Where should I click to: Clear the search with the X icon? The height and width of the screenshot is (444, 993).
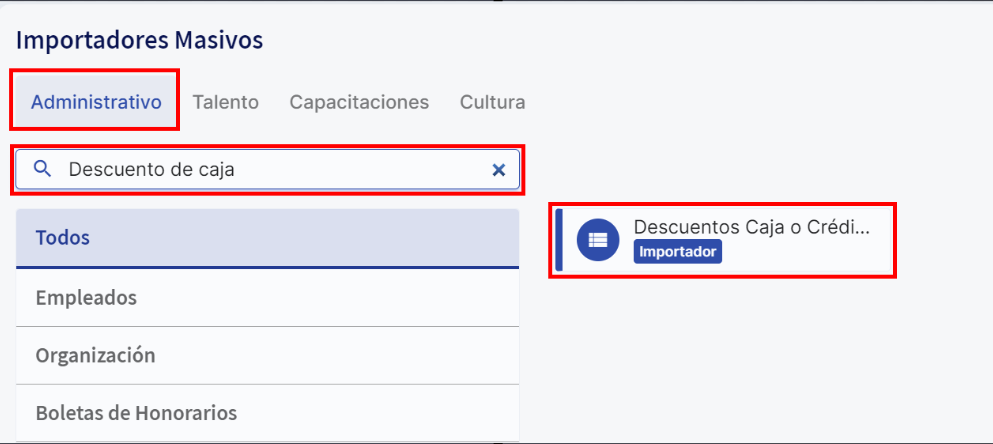(499, 170)
